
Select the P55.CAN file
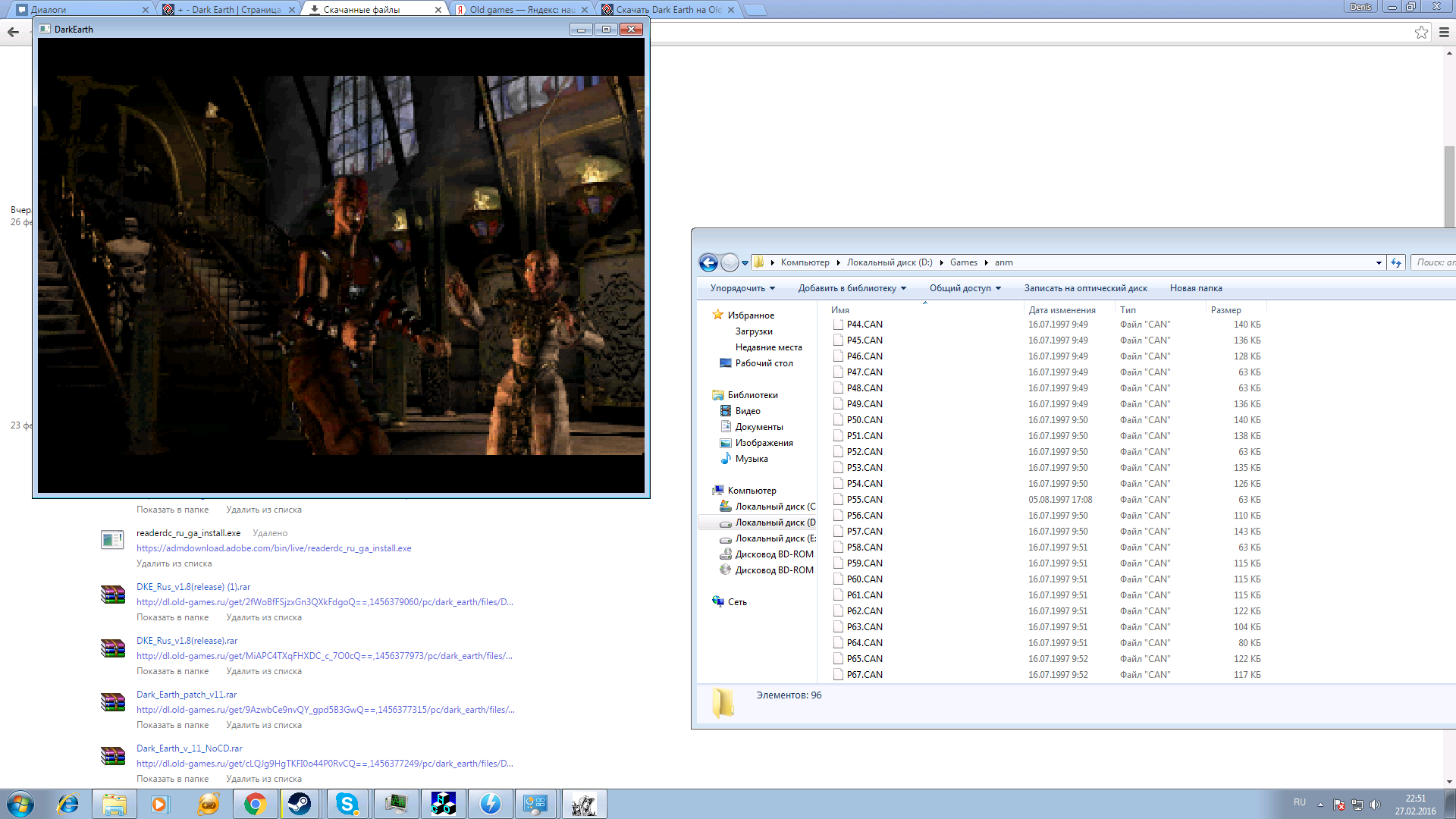pos(864,500)
